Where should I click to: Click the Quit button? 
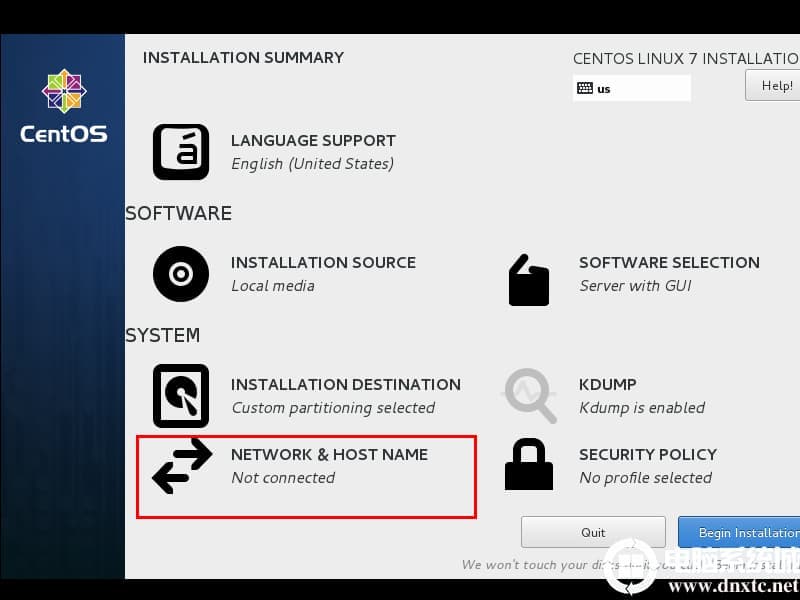click(x=593, y=532)
